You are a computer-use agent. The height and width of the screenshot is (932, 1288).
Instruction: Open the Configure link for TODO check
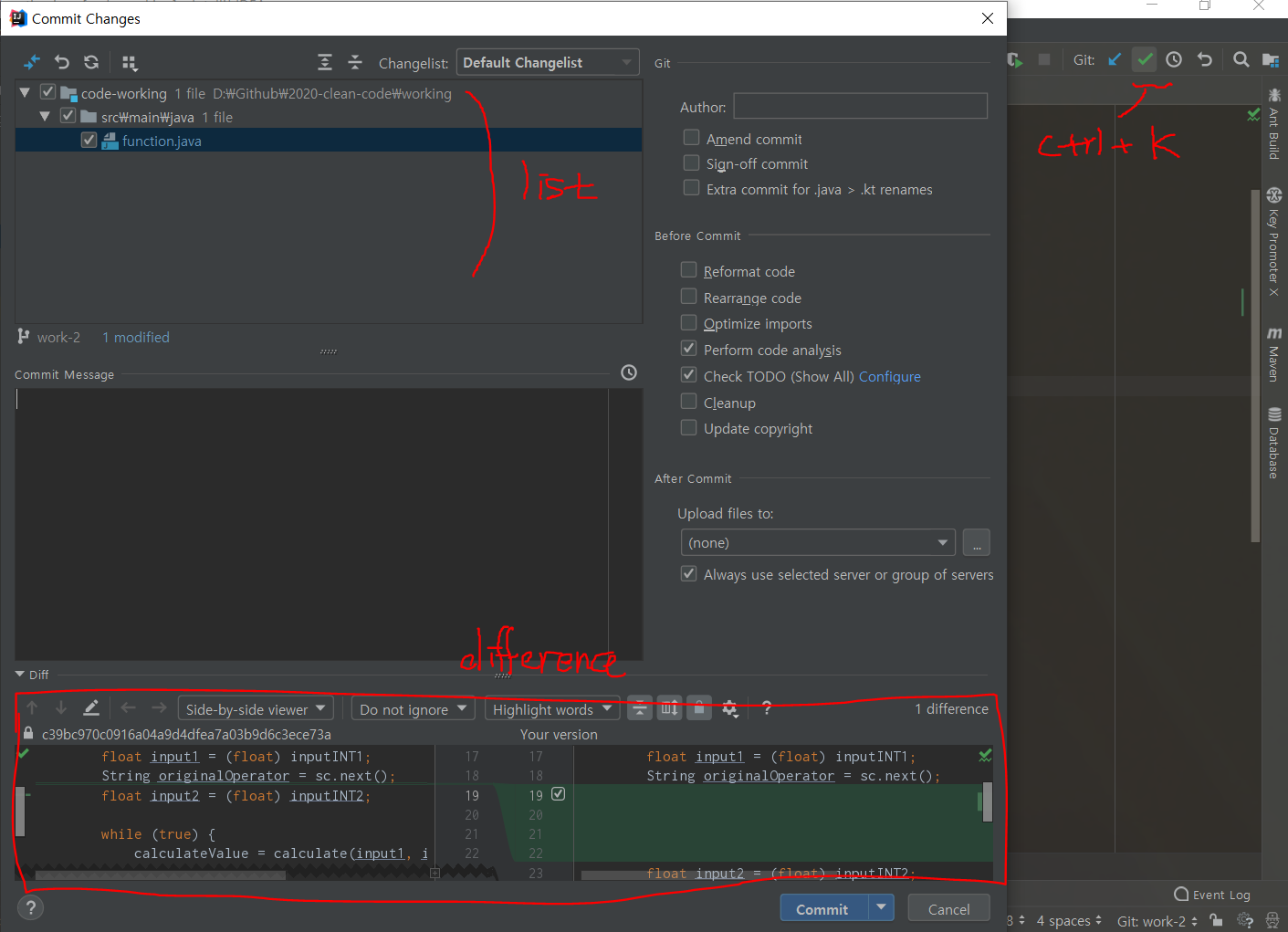coord(890,376)
